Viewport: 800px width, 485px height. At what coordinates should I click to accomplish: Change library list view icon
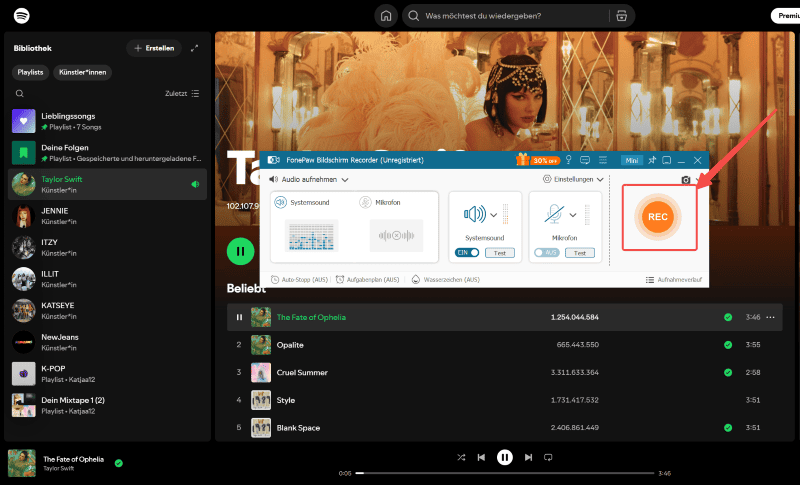click(x=195, y=93)
